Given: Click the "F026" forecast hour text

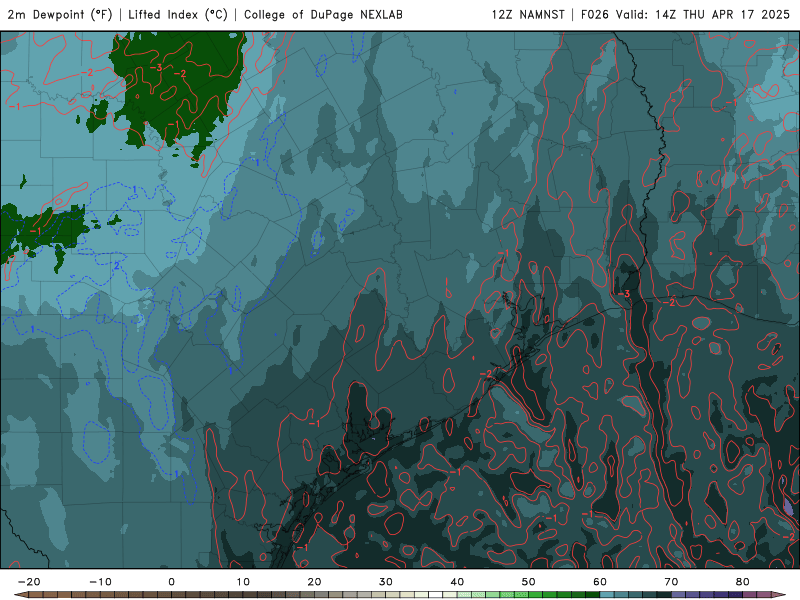Looking at the screenshot, I should point(595,14).
